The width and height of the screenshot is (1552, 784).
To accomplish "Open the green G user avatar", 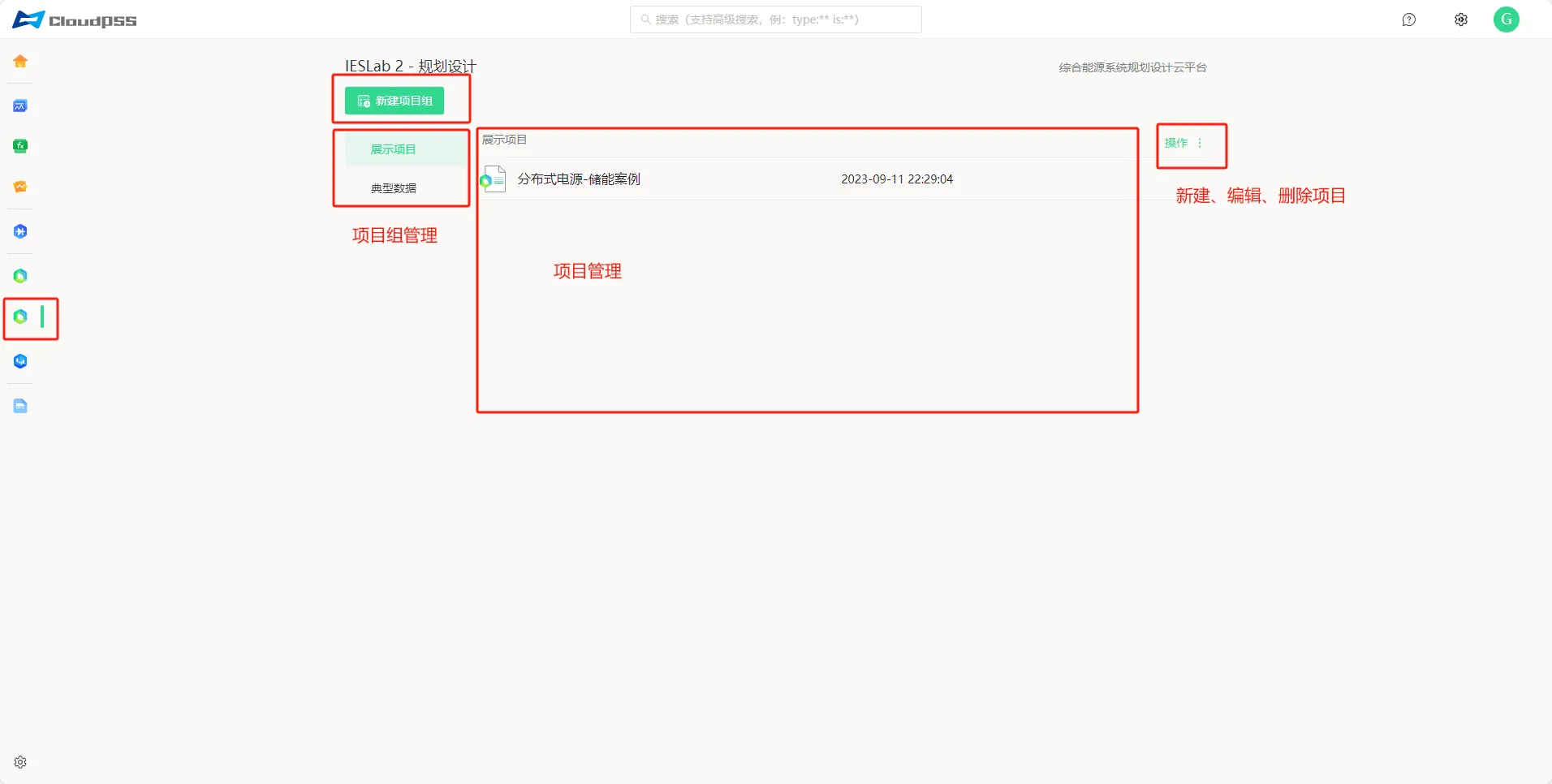I will [x=1507, y=19].
